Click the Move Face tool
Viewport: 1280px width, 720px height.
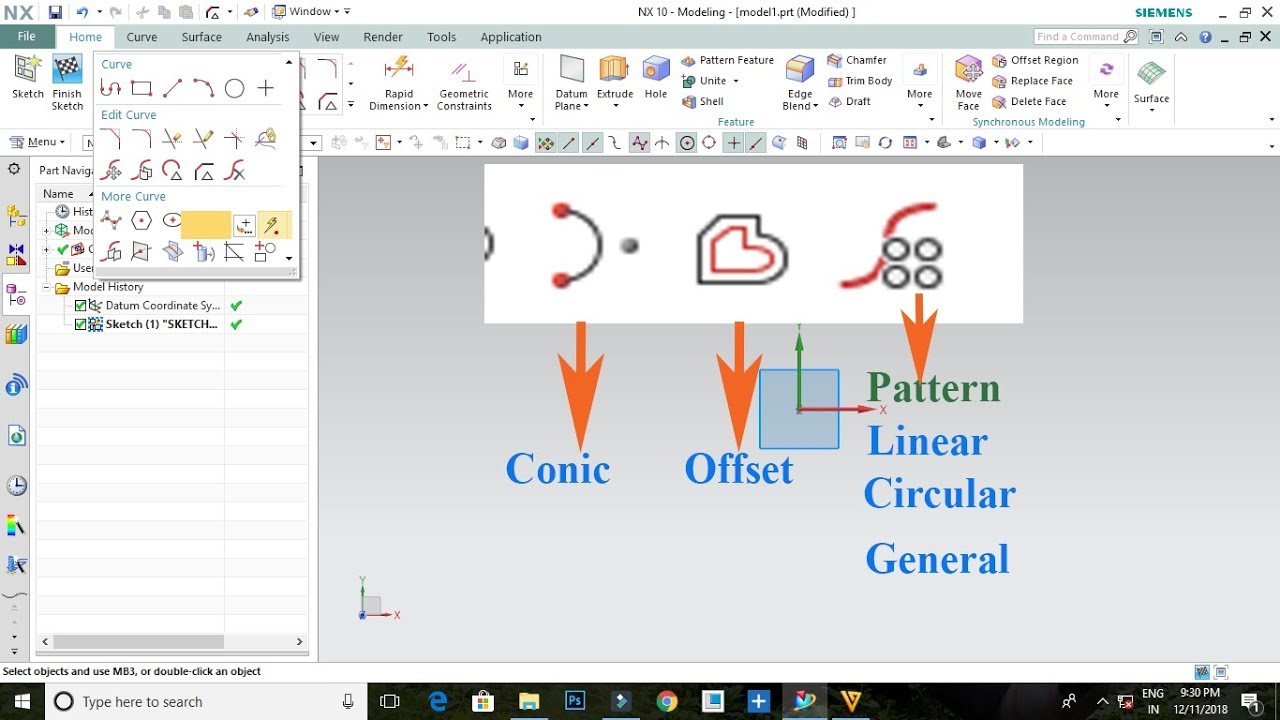[x=968, y=83]
